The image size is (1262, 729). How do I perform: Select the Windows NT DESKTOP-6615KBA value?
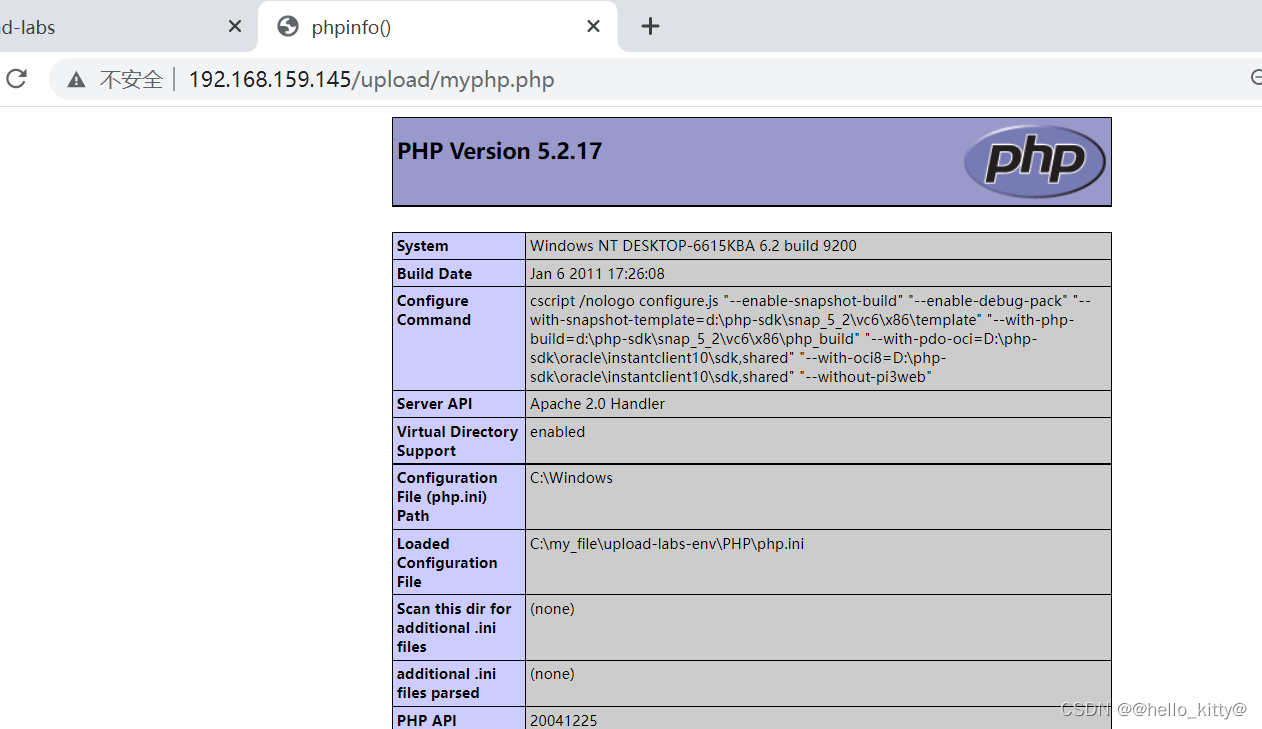pyautogui.click(x=693, y=246)
